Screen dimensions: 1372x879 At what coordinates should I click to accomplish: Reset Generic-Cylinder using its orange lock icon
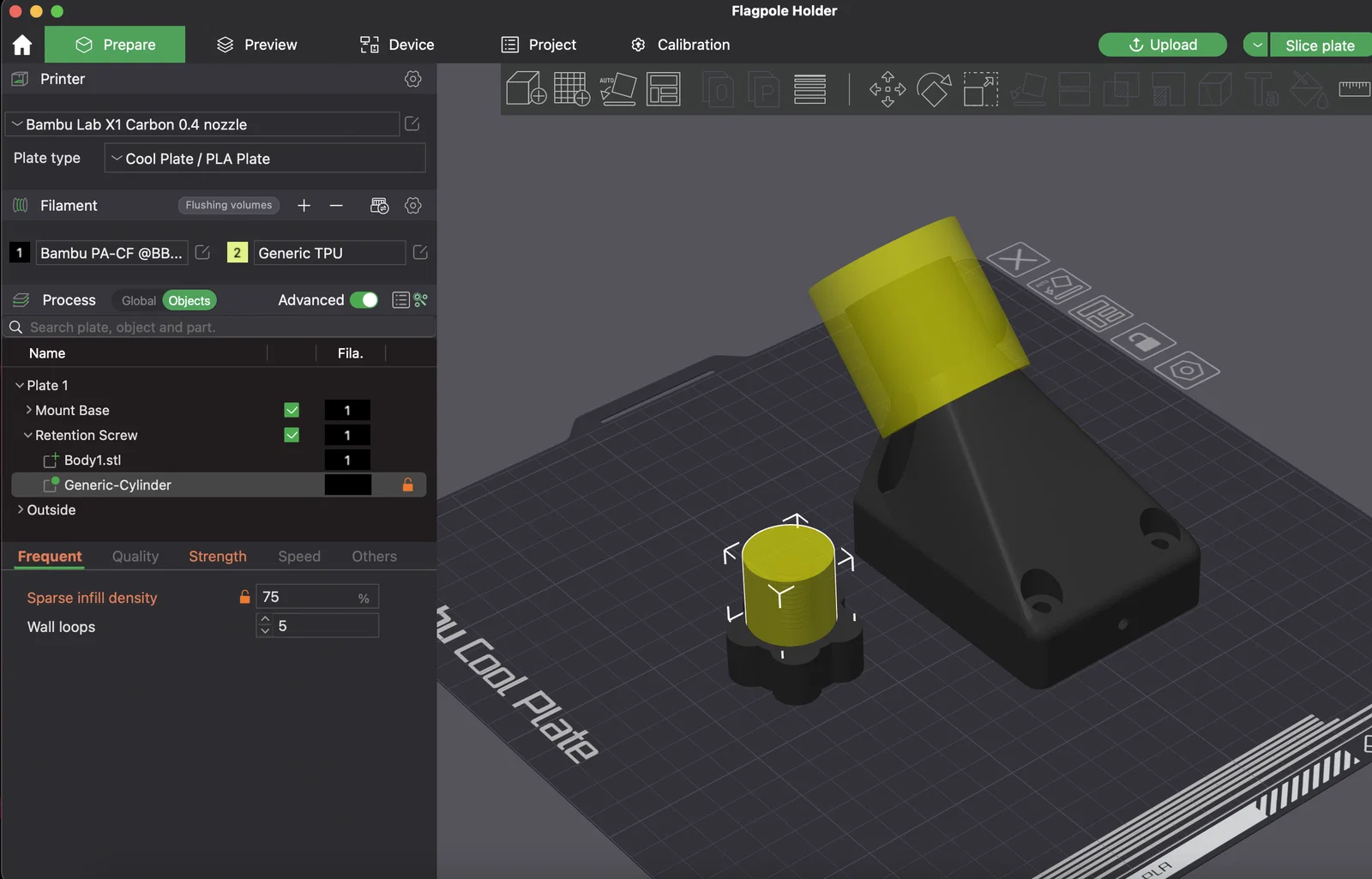coord(408,485)
